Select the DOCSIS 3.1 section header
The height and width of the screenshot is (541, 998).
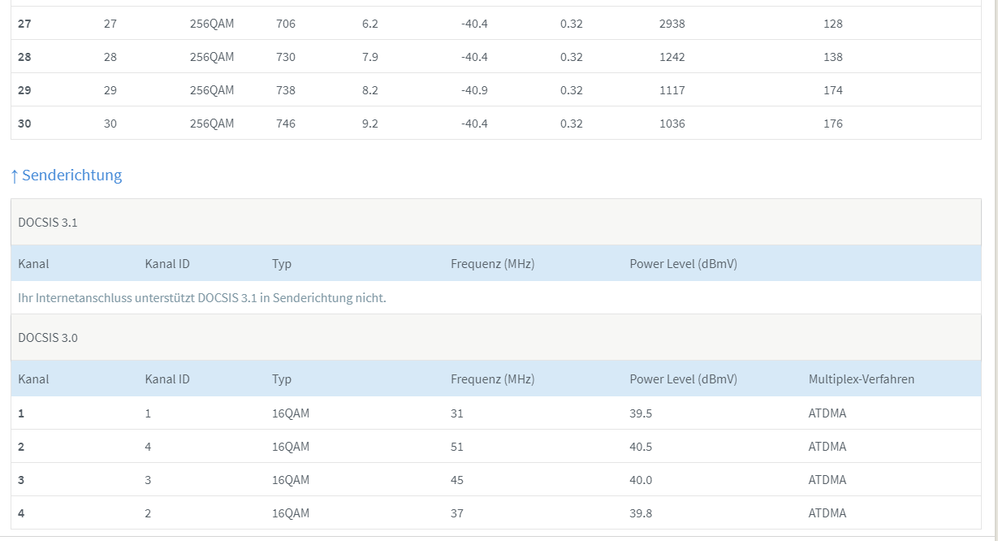pos(48,222)
